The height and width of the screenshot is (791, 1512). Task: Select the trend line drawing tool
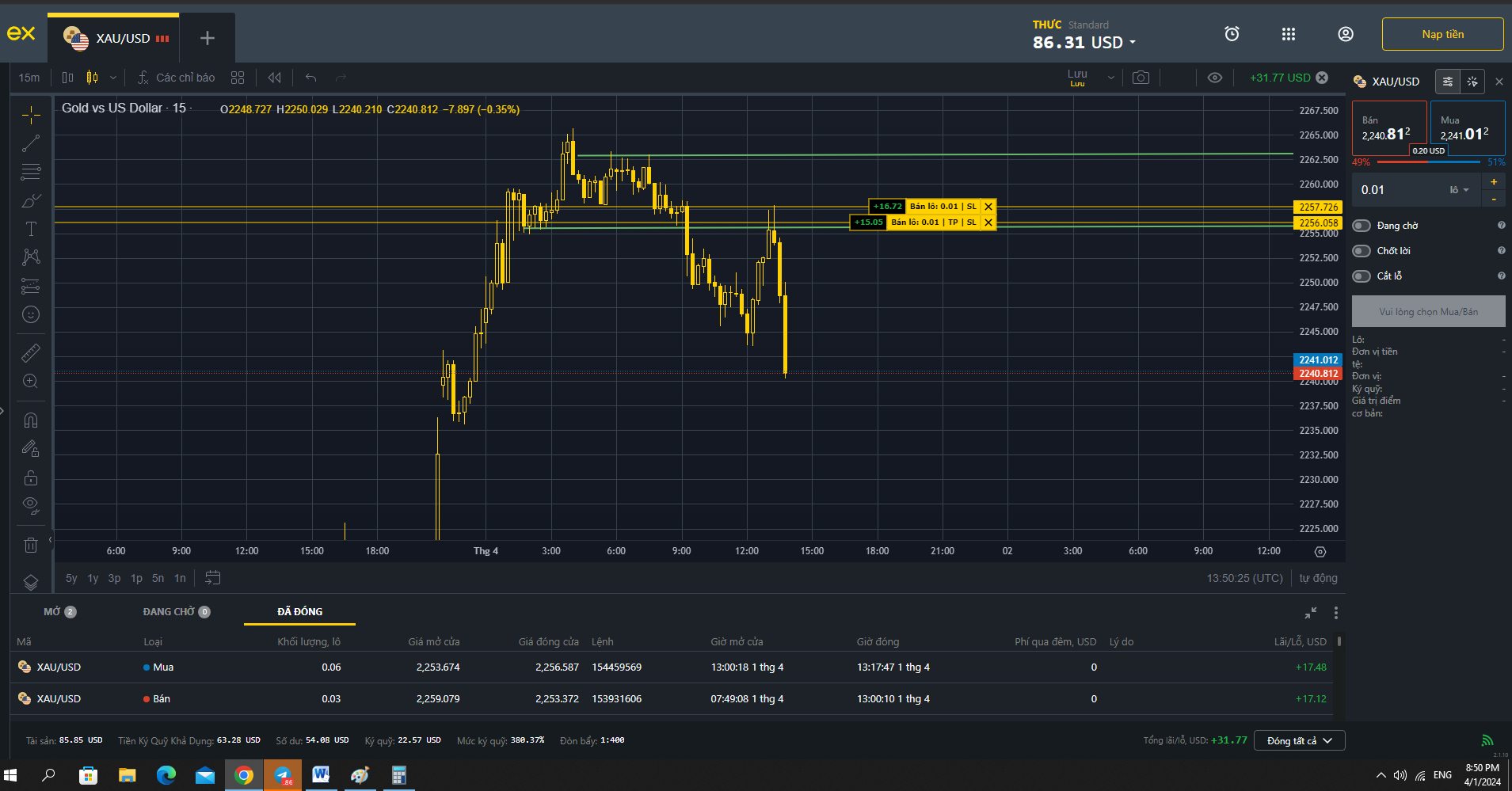point(31,143)
